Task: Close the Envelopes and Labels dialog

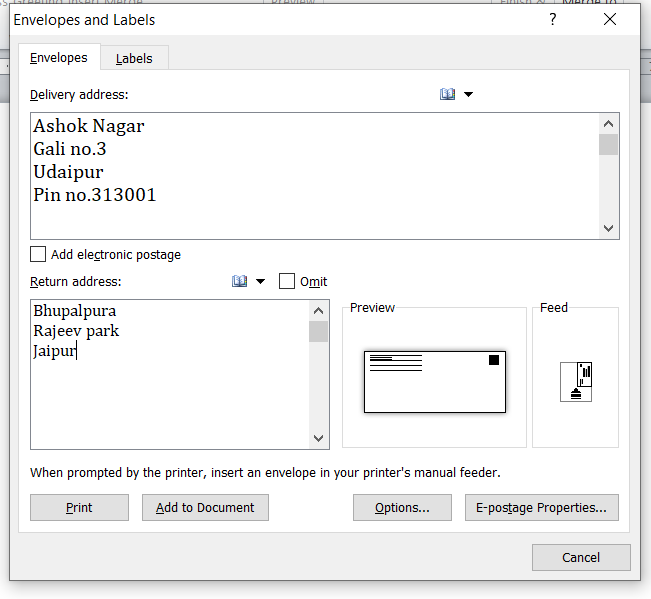Action: (610, 20)
